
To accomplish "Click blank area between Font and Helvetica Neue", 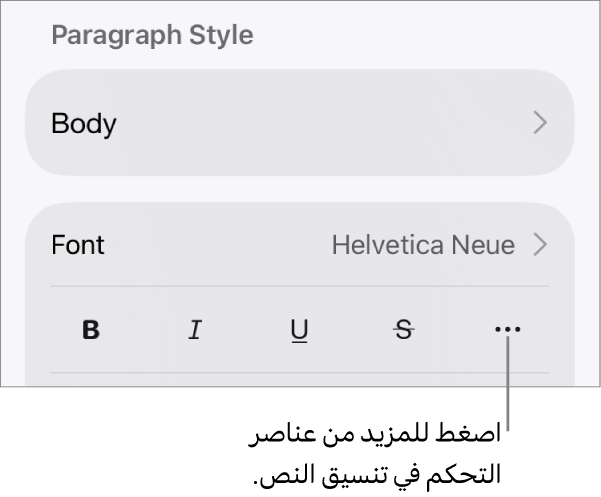I will coord(218,244).
